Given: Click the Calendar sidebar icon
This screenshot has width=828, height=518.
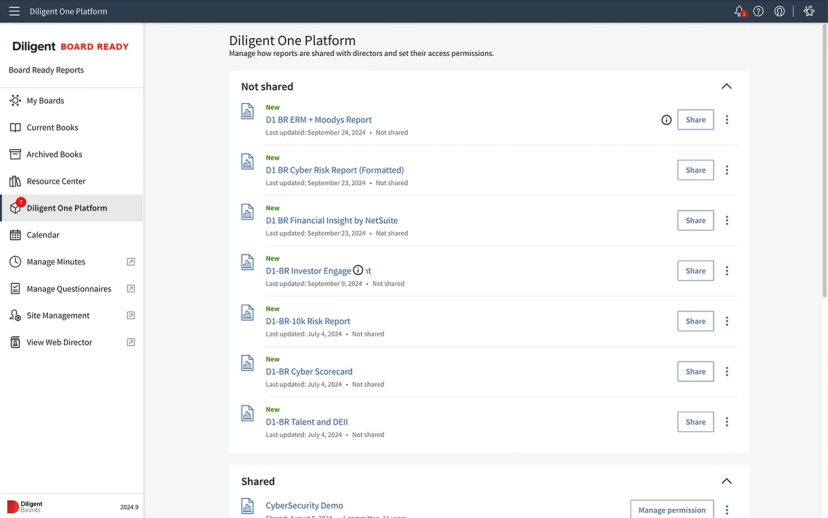Looking at the screenshot, I should point(15,235).
